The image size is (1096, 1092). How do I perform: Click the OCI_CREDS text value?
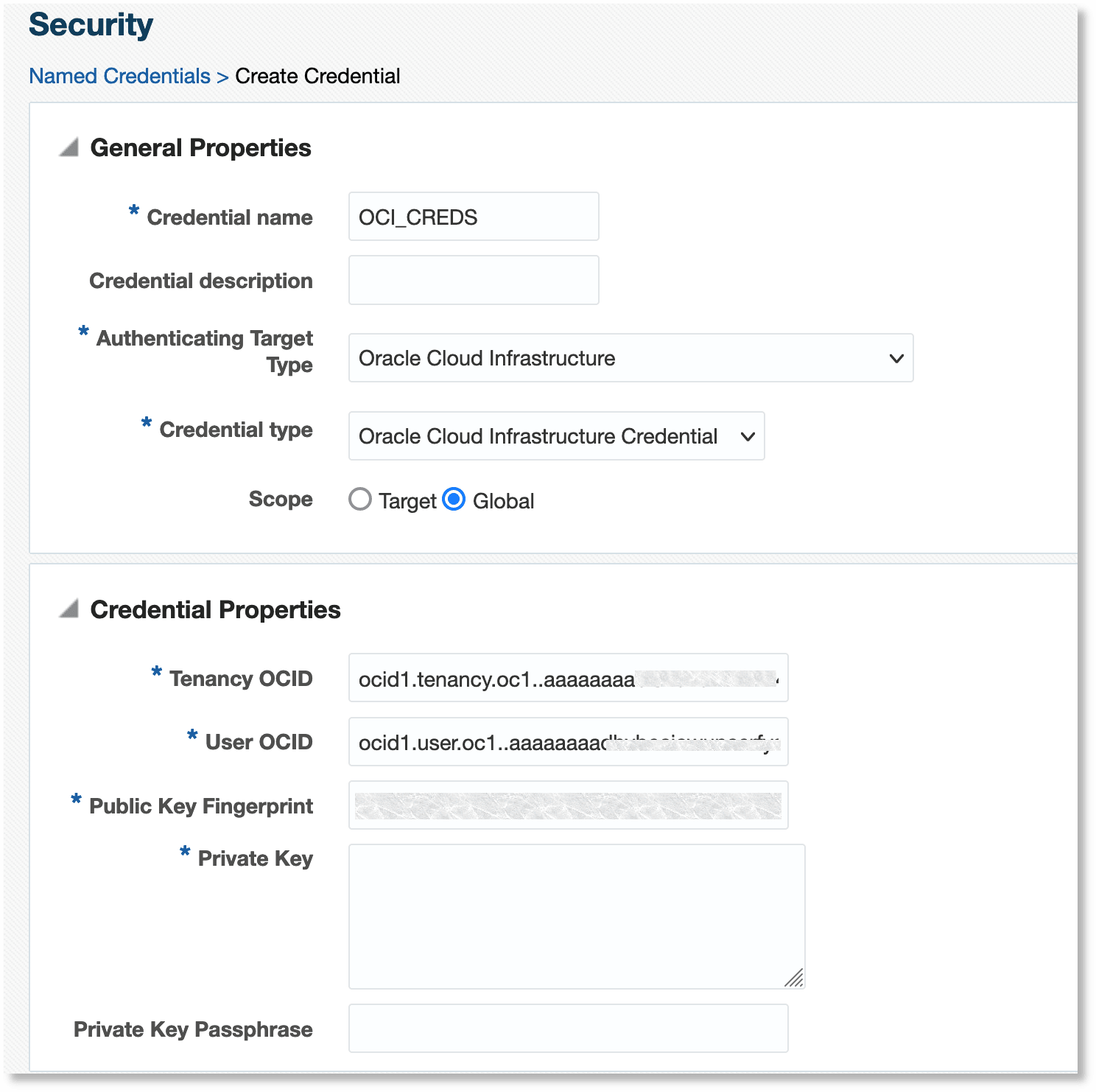coord(417,216)
